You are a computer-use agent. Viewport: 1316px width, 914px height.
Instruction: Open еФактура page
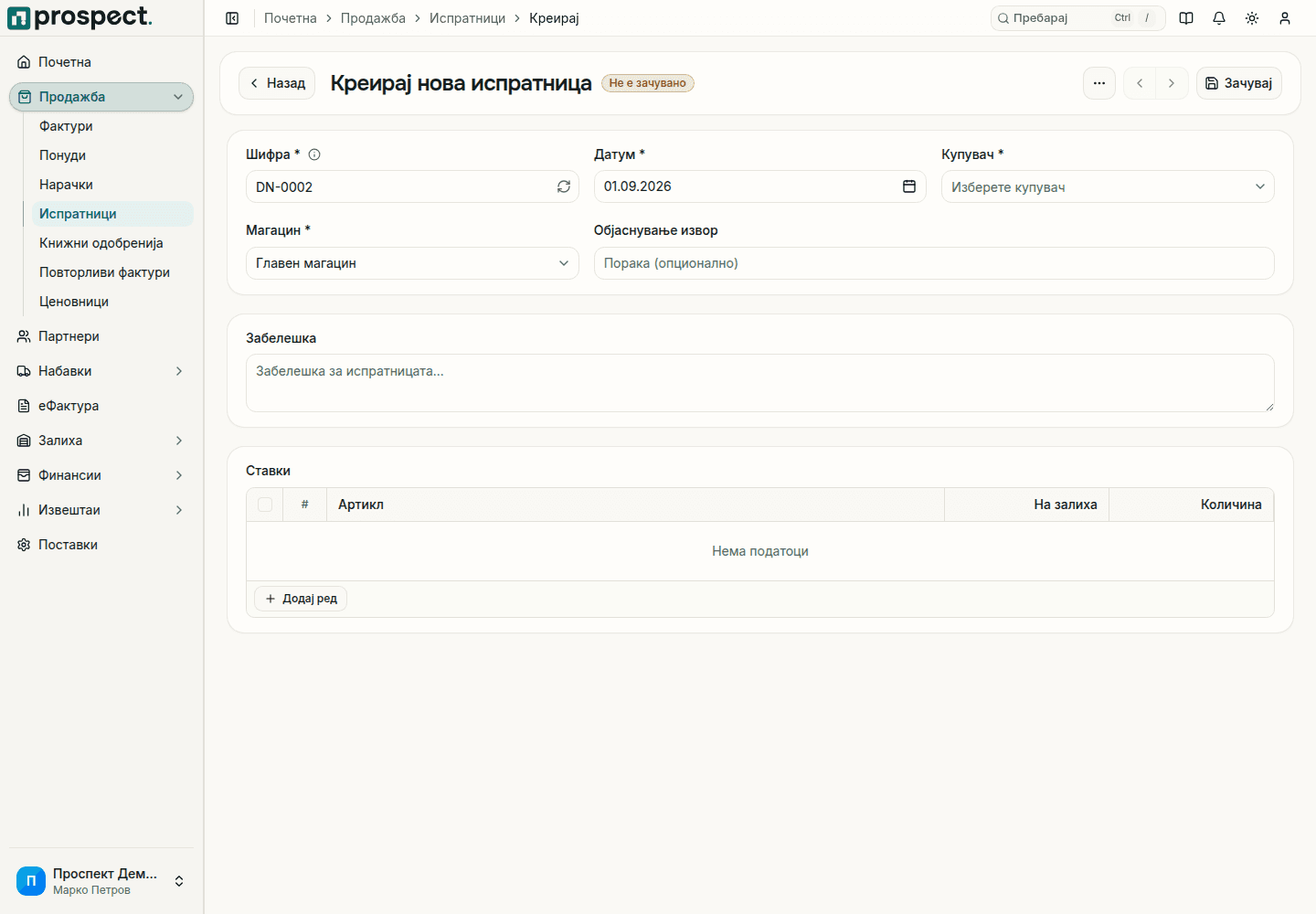(101, 406)
